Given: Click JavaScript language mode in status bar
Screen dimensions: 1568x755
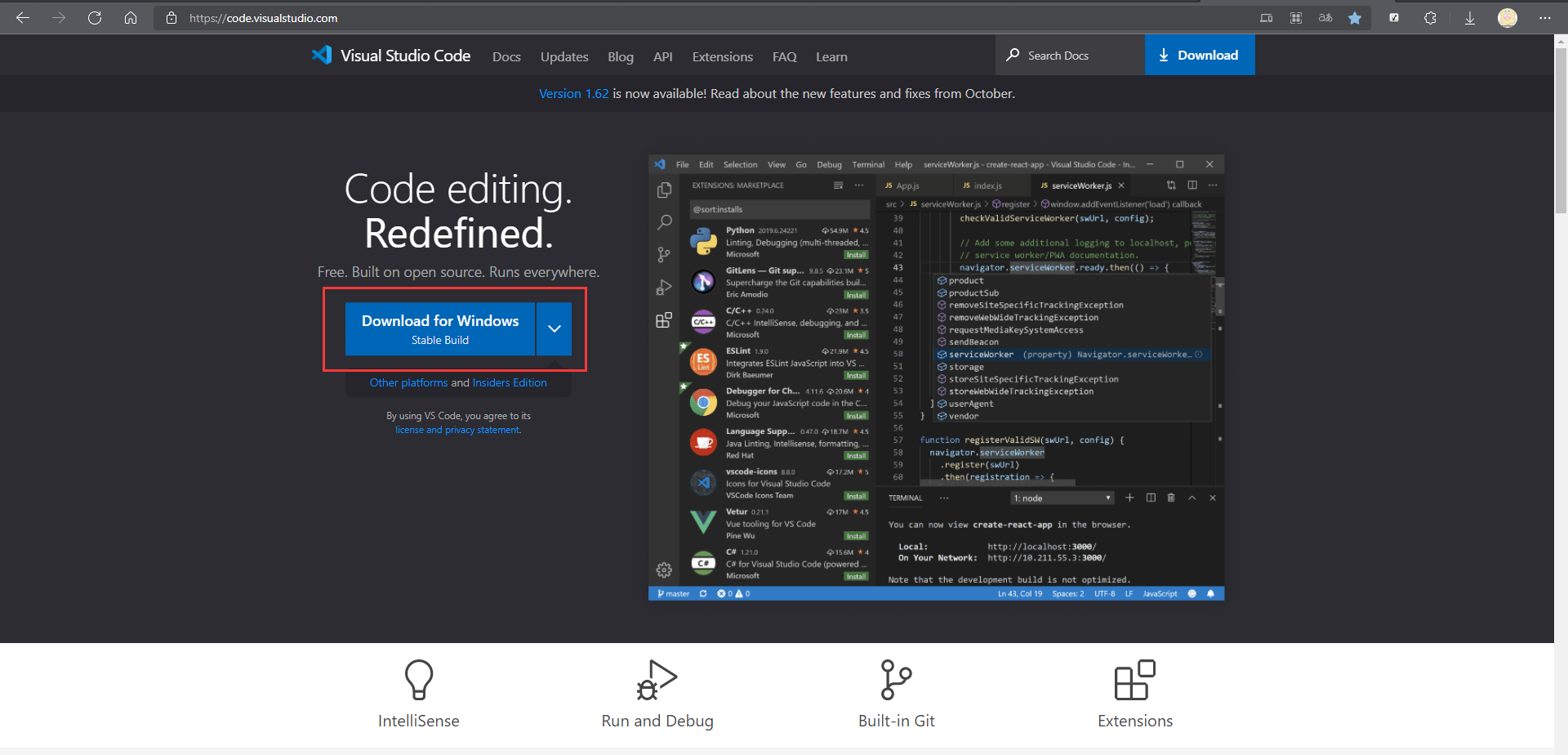Looking at the screenshot, I should (x=1160, y=593).
